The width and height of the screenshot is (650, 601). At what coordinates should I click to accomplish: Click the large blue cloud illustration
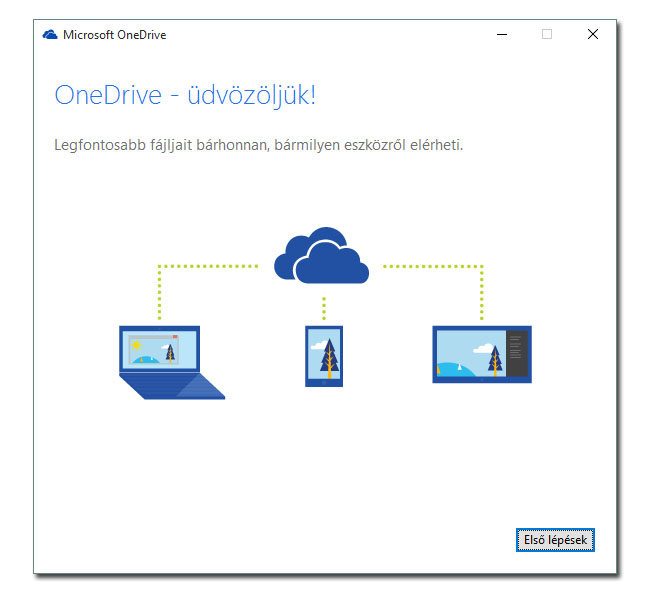[323, 258]
